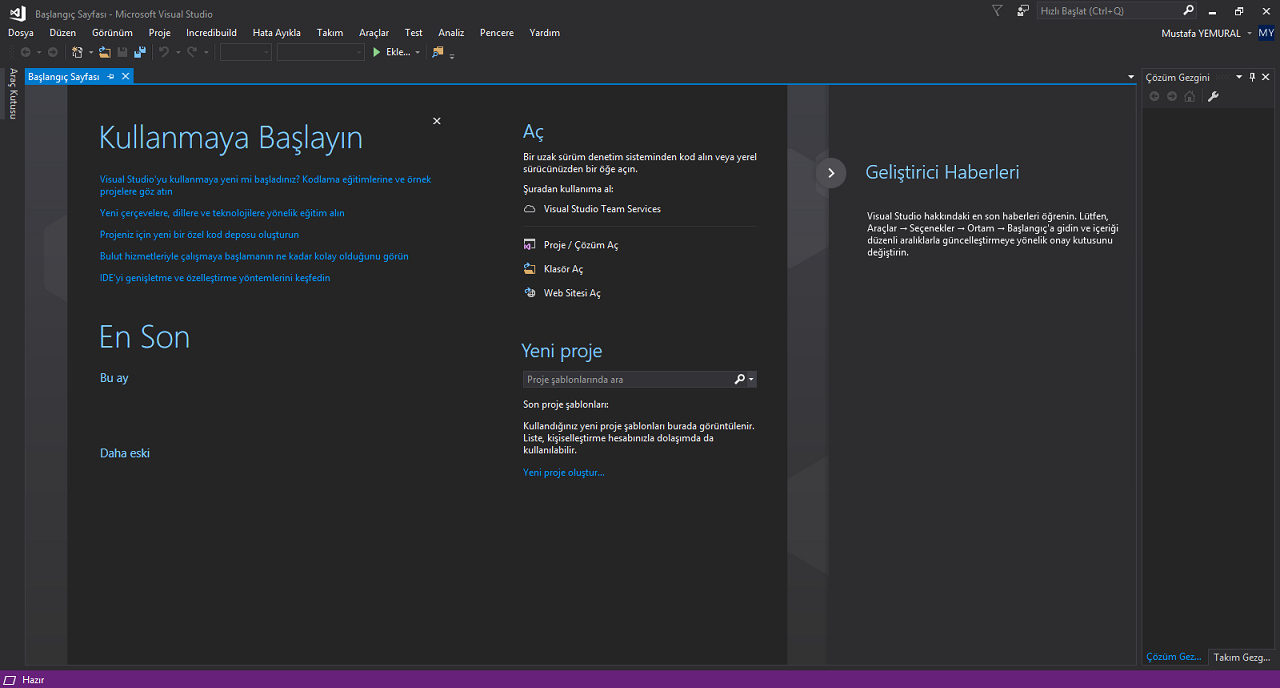The width and height of the screenshot is (1280, 688).
Task: Close the Çözüm Gezgini panel
Action: tap(1266, 77)
